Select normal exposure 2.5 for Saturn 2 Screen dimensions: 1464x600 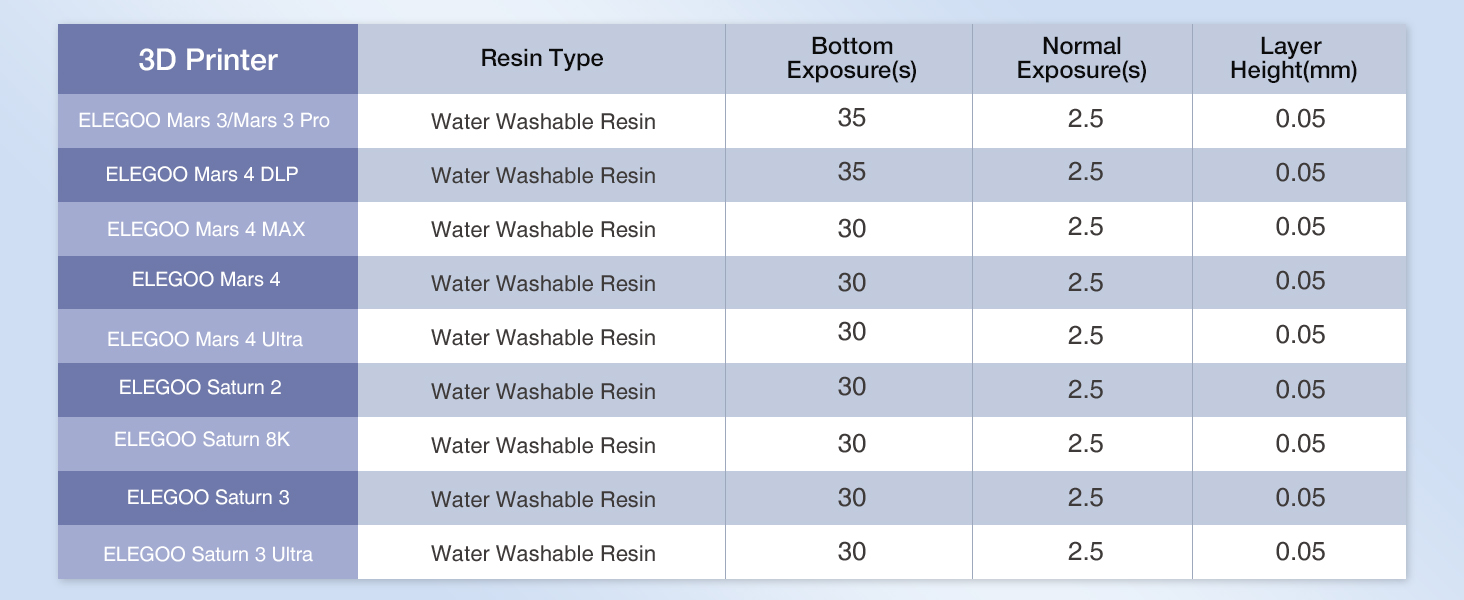tap(1085, 389)
